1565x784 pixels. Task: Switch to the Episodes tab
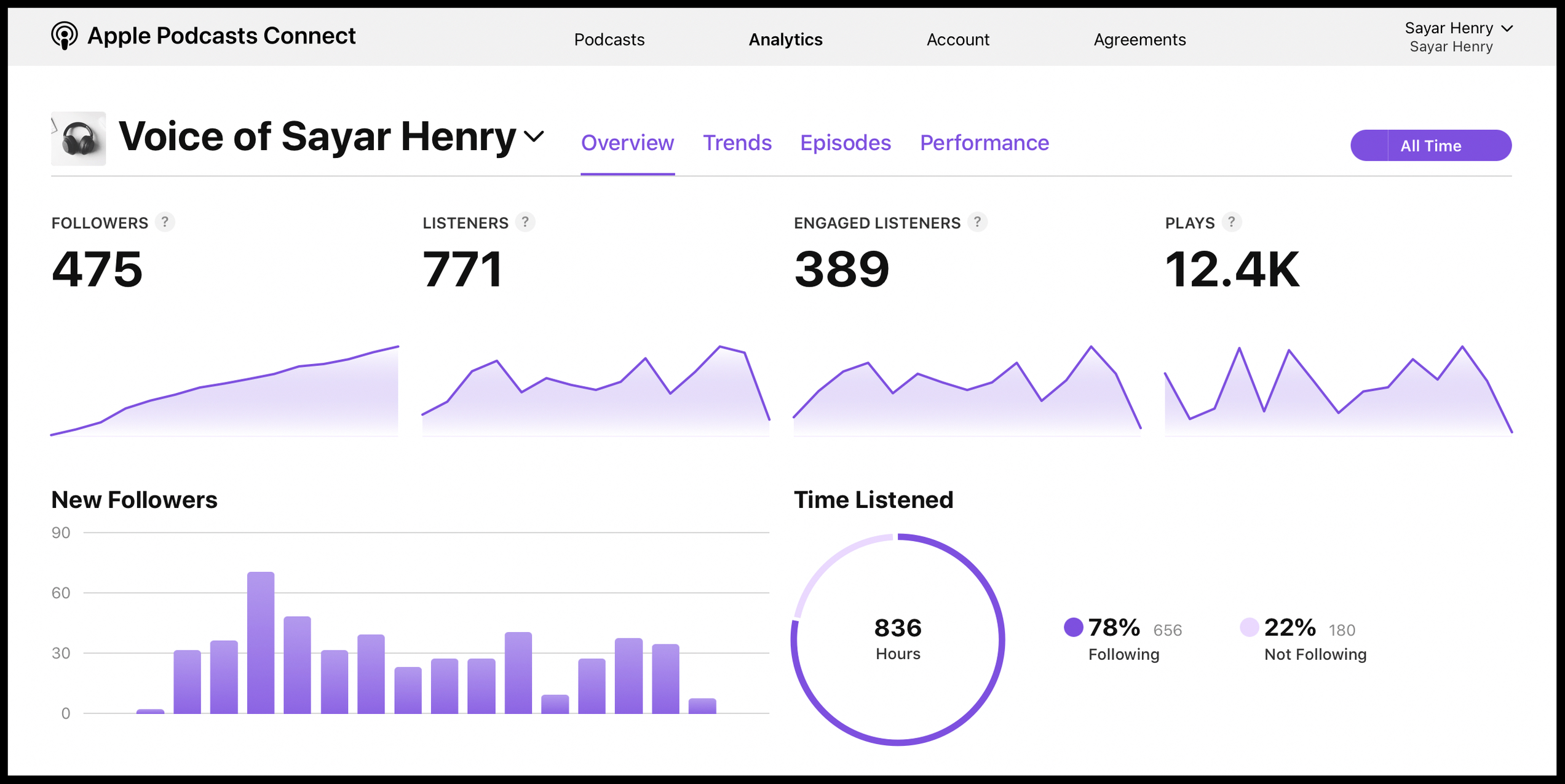click(x=845, y=143)
